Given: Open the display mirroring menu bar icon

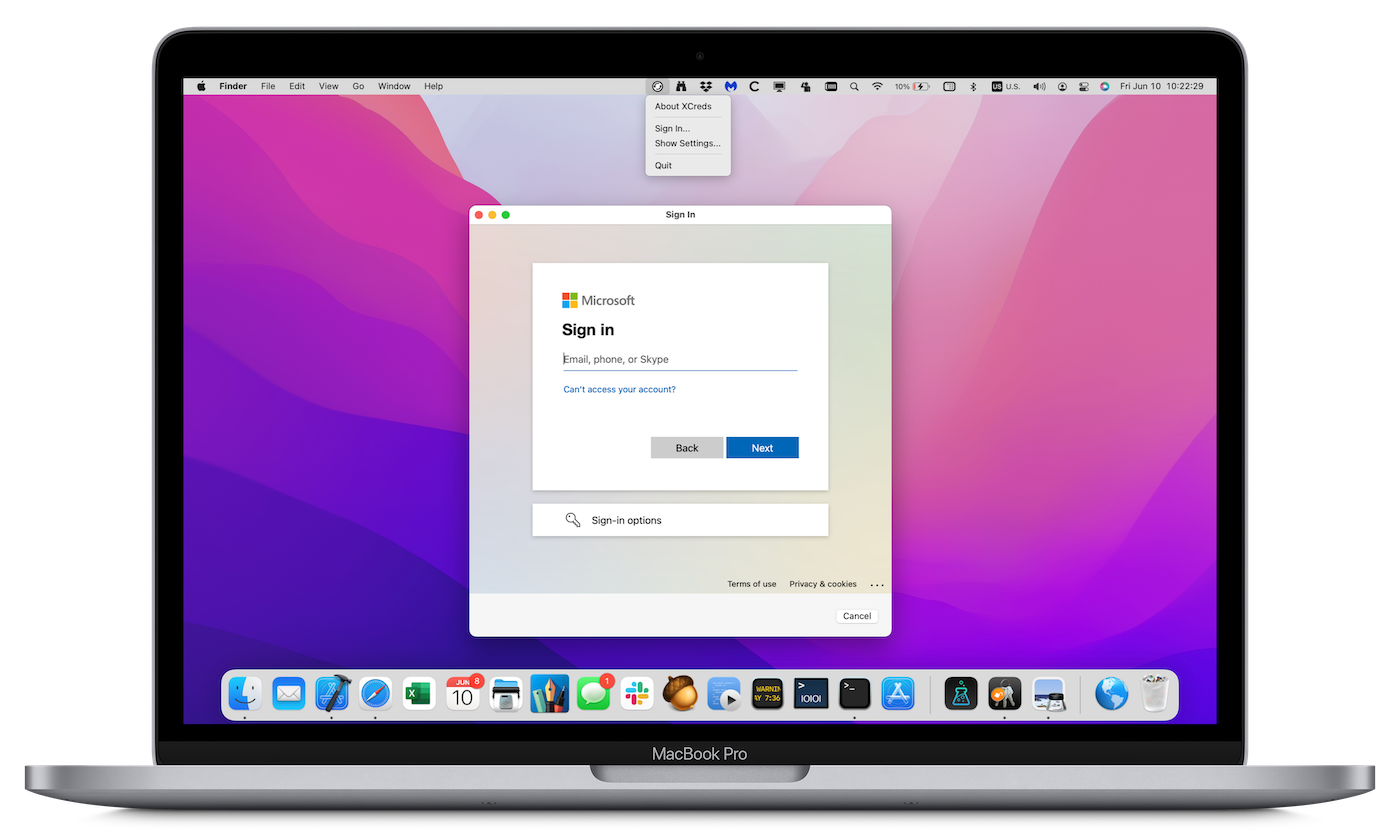Looking at the screenshot, I should (x=780, y=87).
